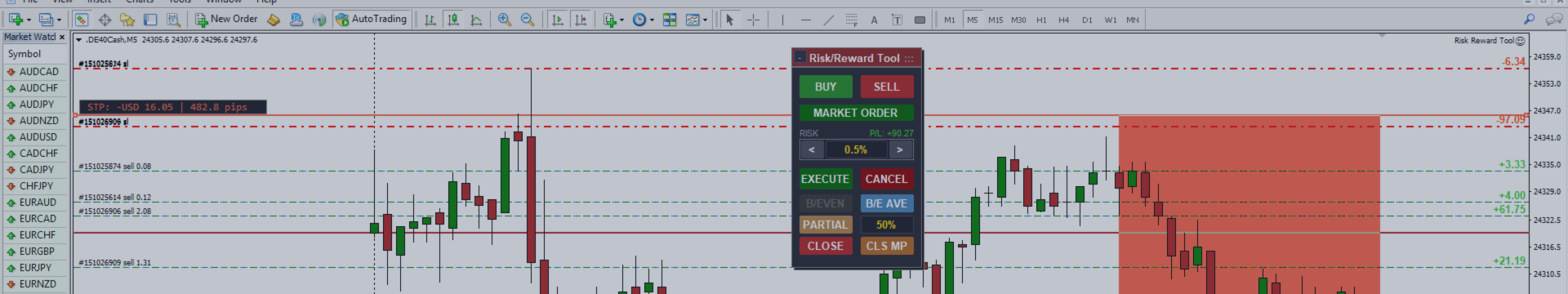Click the search magnifier icon
The image size is (1568, 294).
click(x=1529, y=19)
